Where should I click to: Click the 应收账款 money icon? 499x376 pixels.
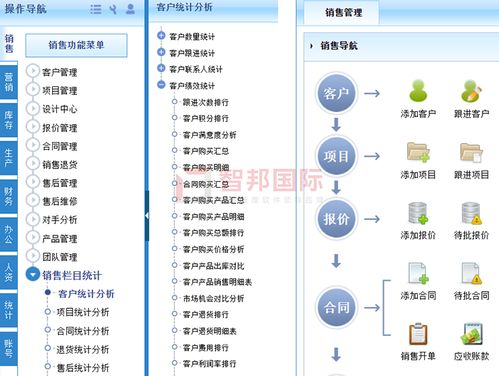pos(471,334)
